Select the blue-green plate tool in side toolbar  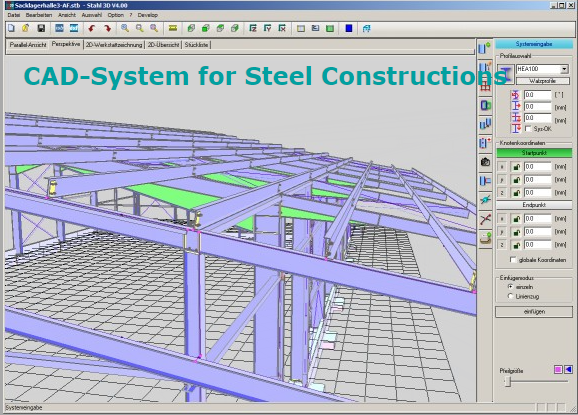(x=485, y=105)
